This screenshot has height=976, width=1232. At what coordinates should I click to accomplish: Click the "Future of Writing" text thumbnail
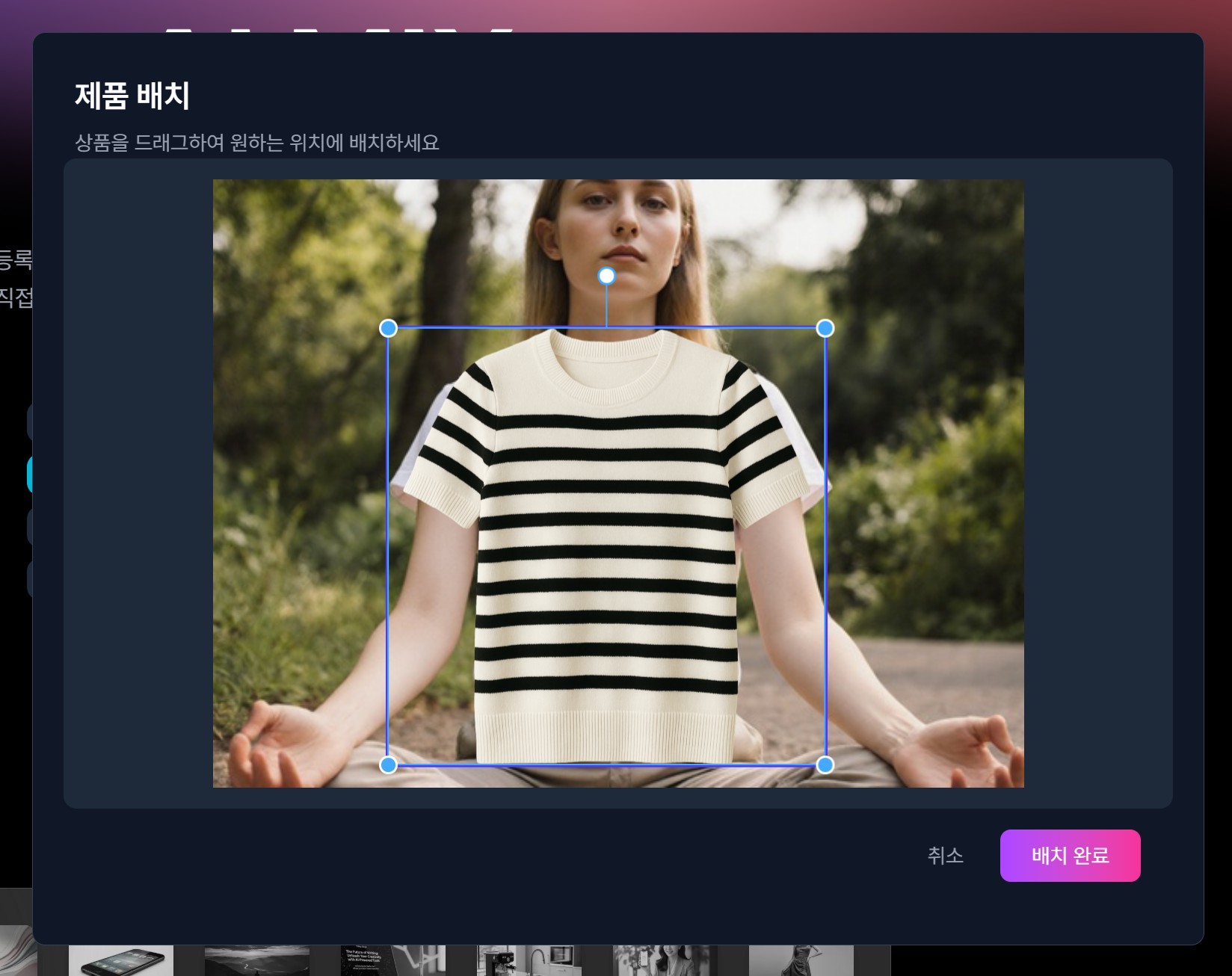392,960
